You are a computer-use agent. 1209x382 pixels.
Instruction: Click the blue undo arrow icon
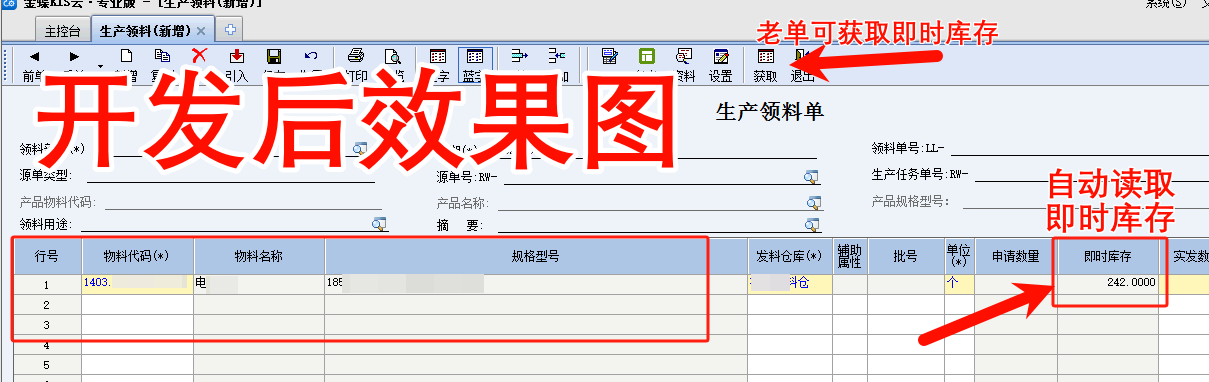[311, 57]
